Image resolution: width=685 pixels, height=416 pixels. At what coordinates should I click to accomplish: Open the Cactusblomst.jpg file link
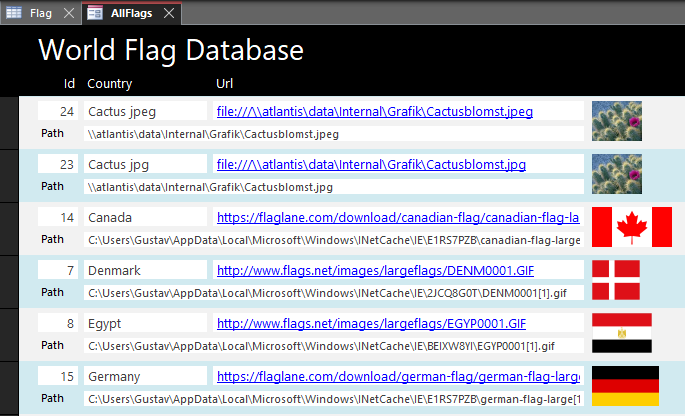(371, 165)
